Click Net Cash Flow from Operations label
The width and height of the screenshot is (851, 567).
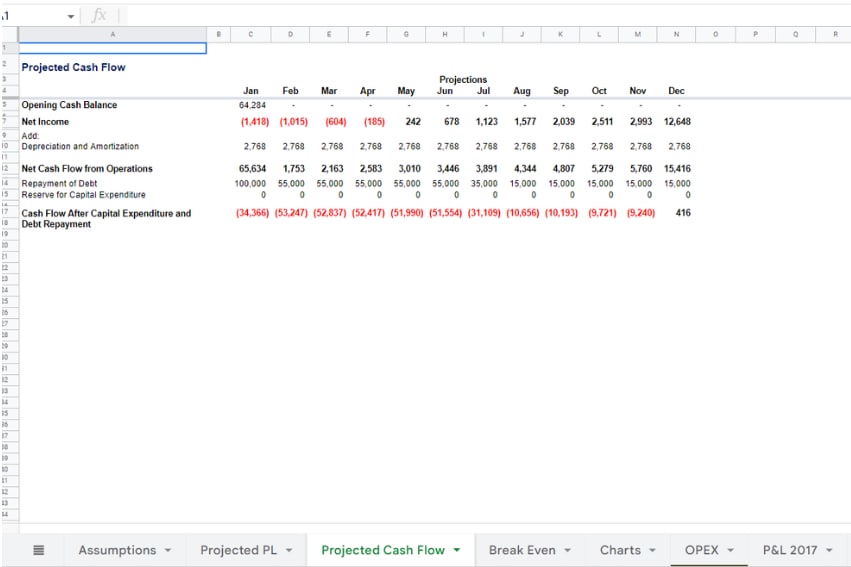[x=87, y=169]
